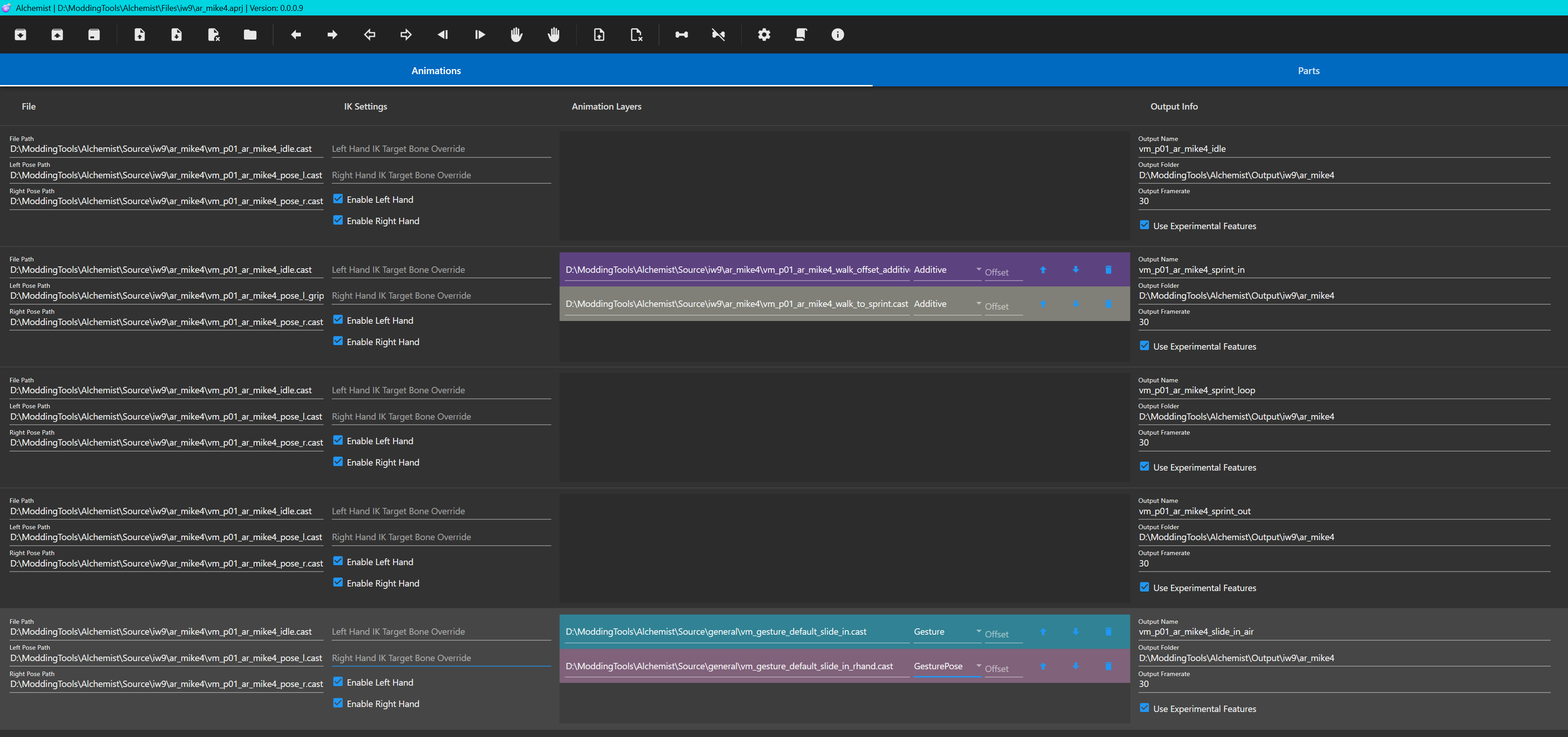Toggle Enable Right Hand for slide_in_air row
The image size is (1568, 737).
click(338, 703)
